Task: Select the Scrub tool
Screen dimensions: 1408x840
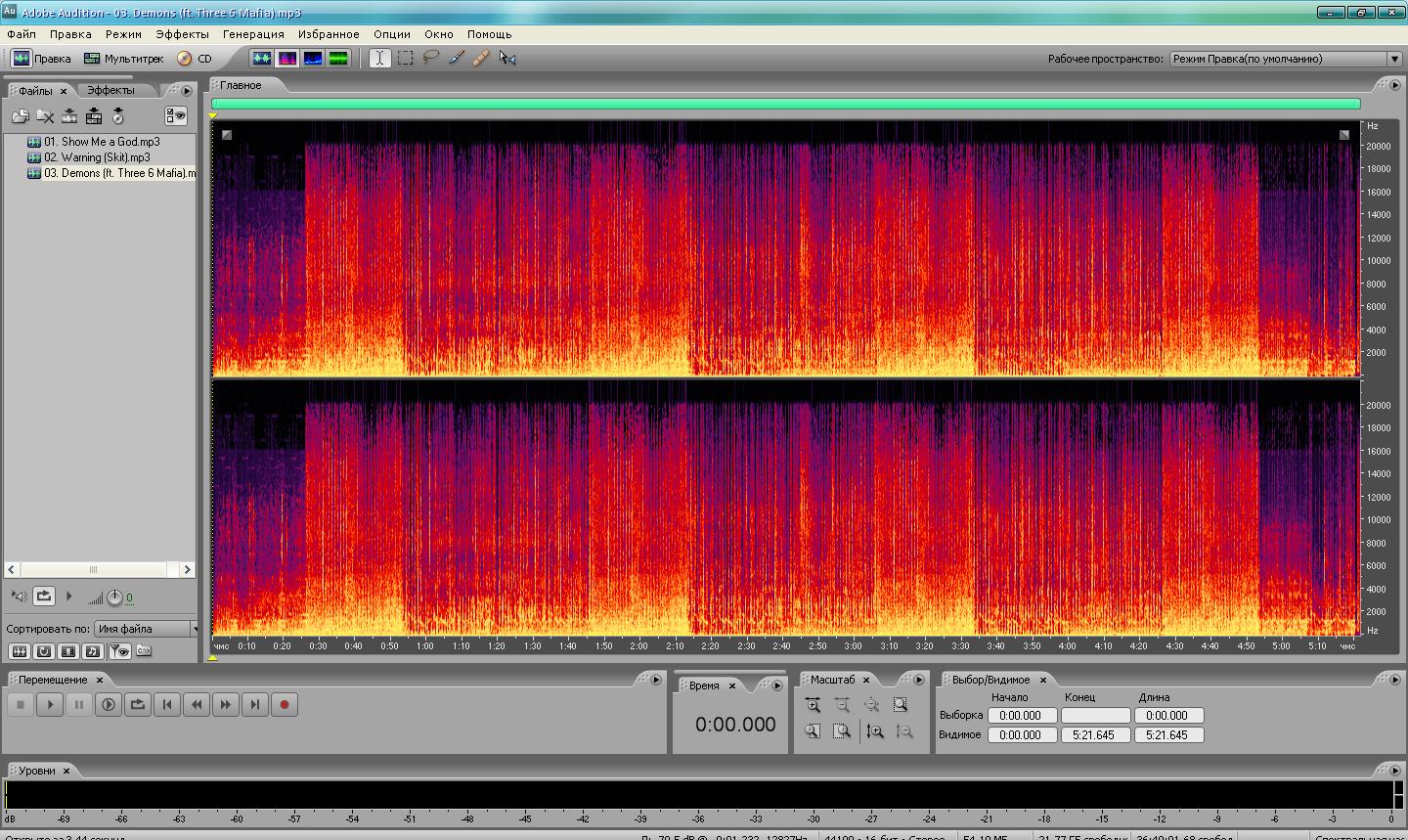Action: [506, 59]
